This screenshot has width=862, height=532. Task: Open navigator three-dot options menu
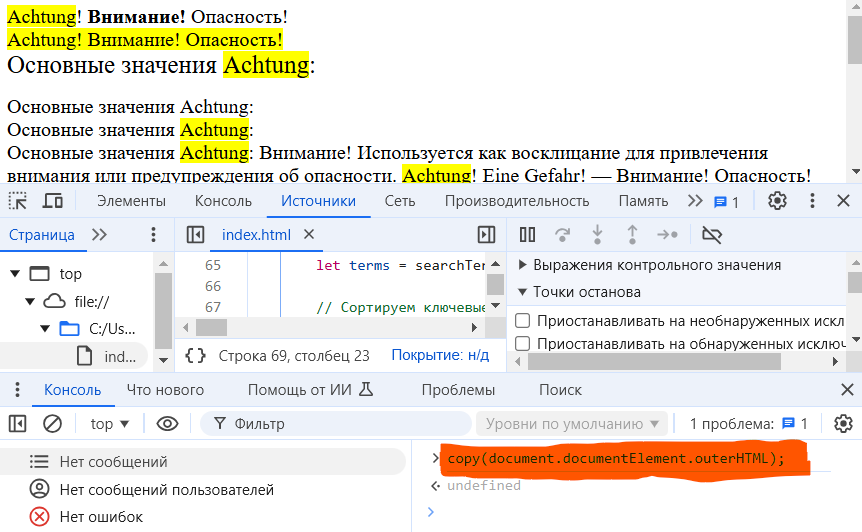click(x=153, y=235)
